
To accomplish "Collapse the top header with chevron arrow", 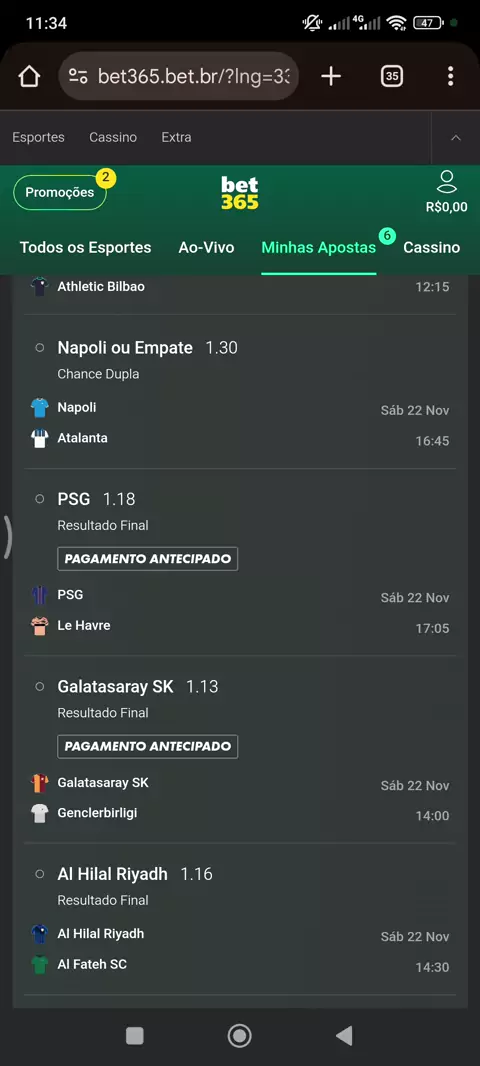I will click(456, 137).
